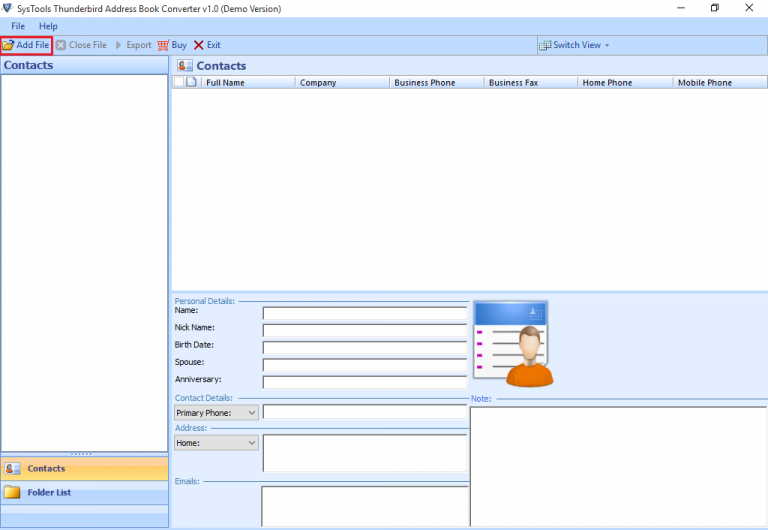The image size is (768, 530).
Task: Click the contact card avatar image
Action: (x=511, y=343)
